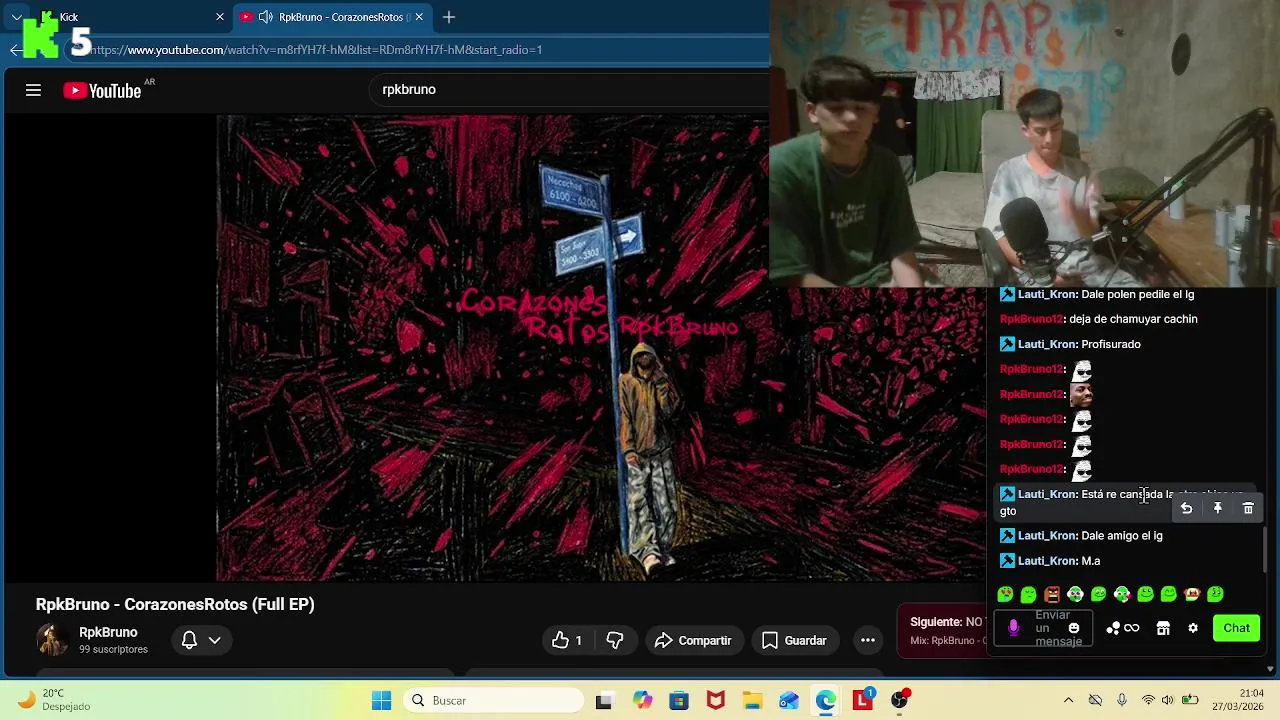1280x720 pixels.
Task: Mute audio on the RpkBruno tab
Action: [x=266, y=17]
